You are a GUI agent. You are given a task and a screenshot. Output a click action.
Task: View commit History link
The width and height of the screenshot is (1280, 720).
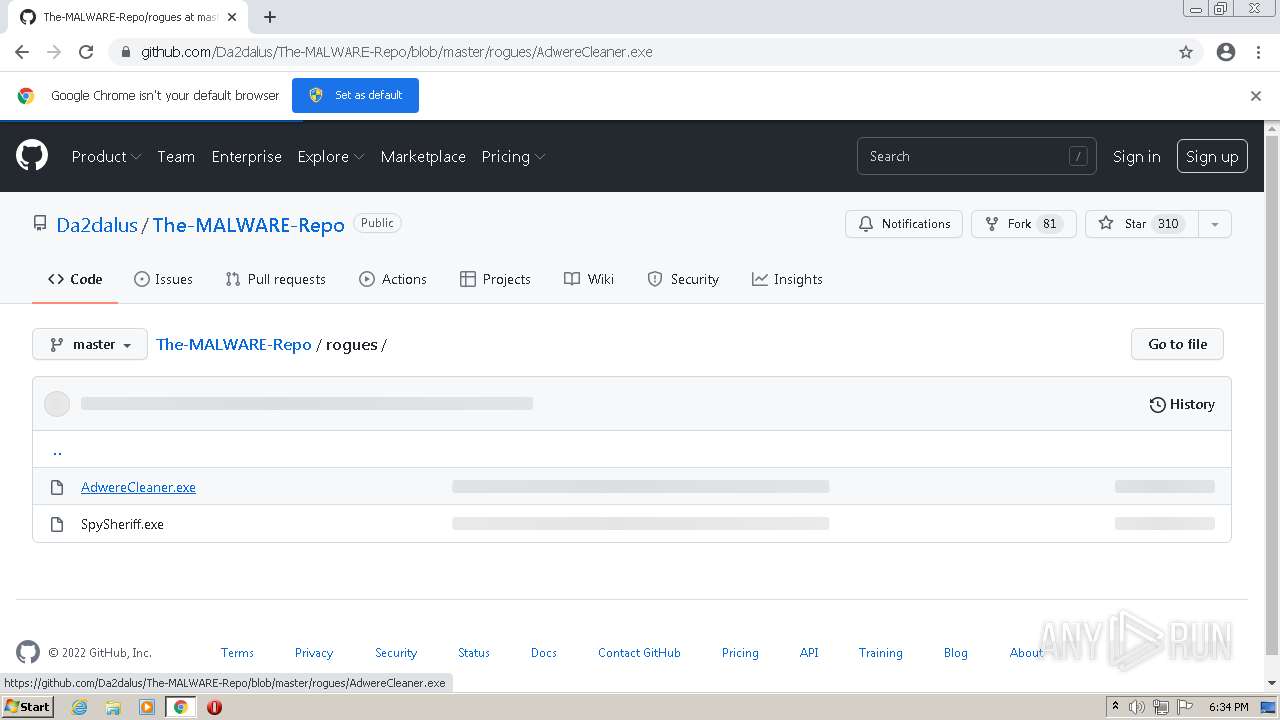pyautogui.click(x=1182, y=404)
